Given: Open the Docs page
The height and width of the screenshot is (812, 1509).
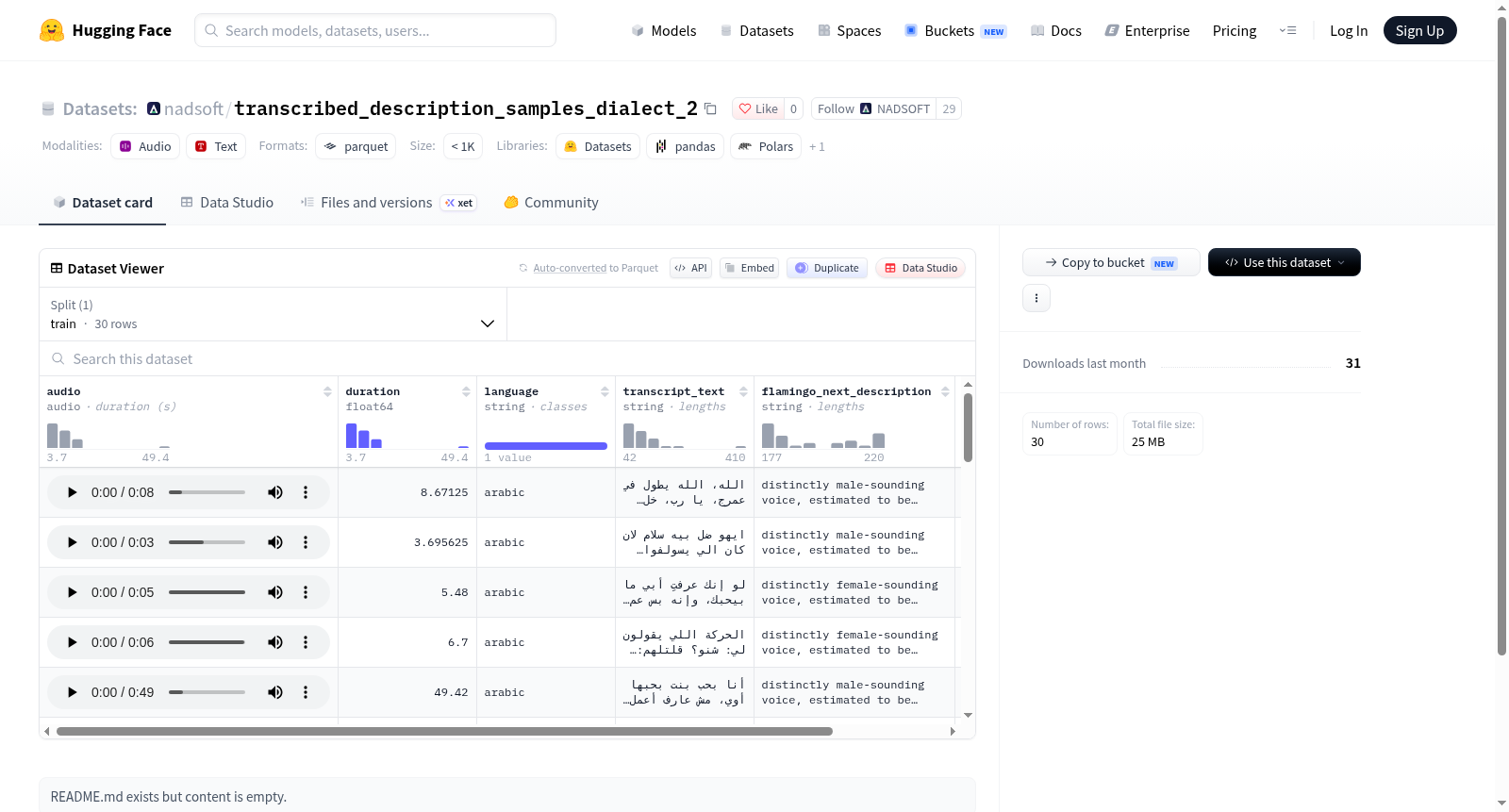Looking at the screenshot, I should 1055,30.
